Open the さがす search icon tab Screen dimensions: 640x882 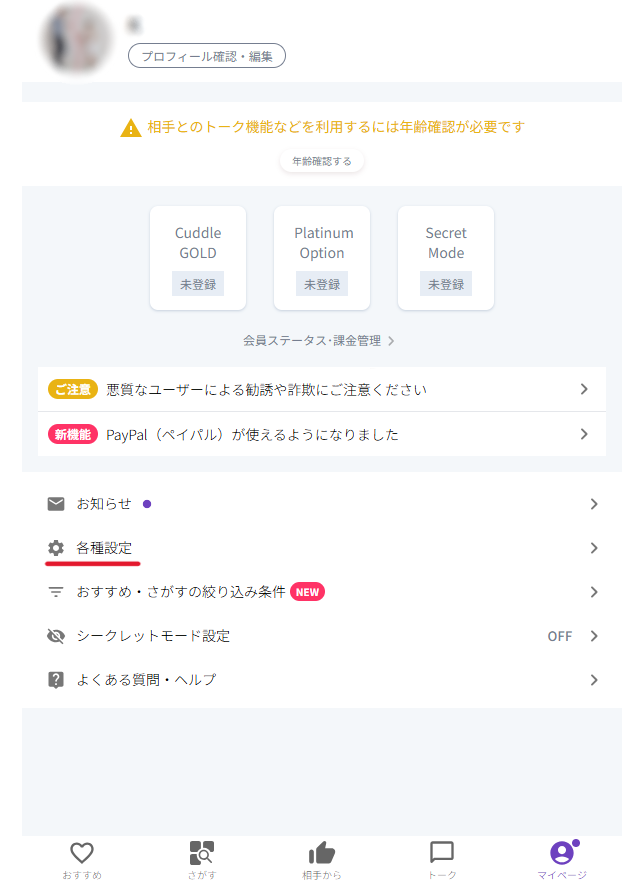click(201, 860)
